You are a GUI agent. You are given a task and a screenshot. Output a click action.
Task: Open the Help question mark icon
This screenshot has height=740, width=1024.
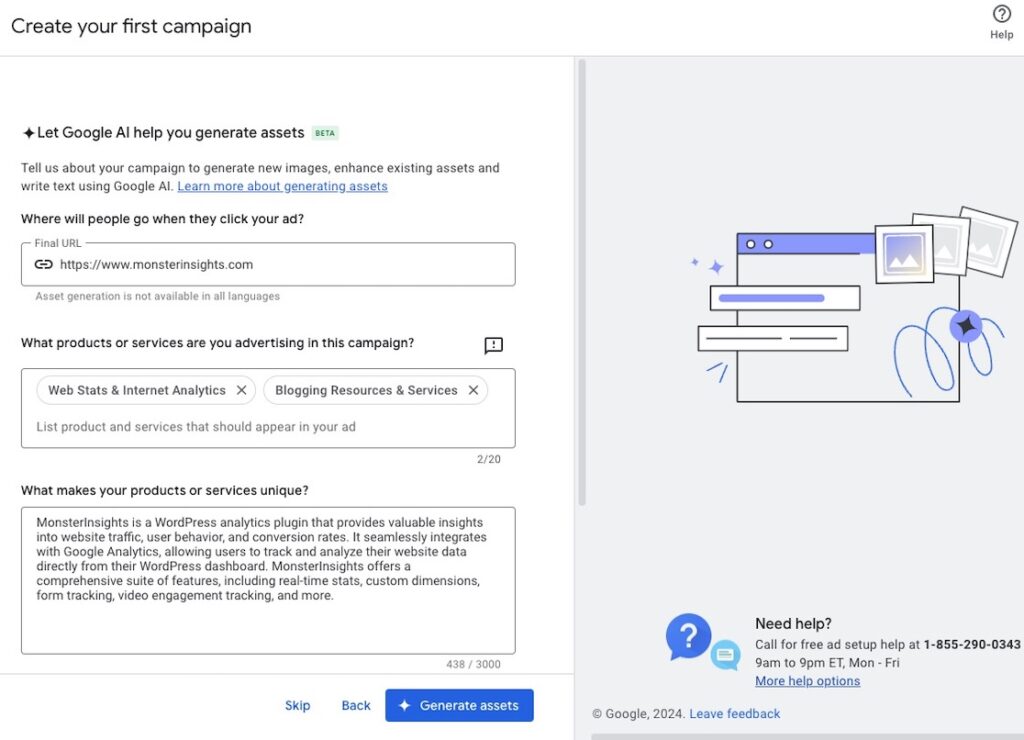coord(1001,15)
